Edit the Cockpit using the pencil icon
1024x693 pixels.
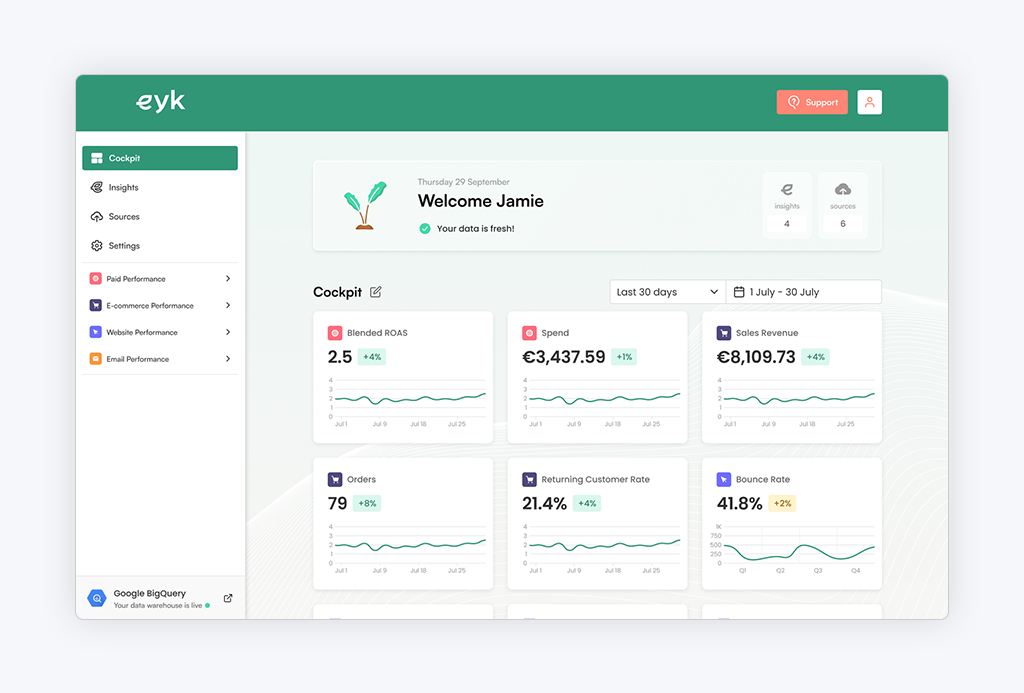376,292
